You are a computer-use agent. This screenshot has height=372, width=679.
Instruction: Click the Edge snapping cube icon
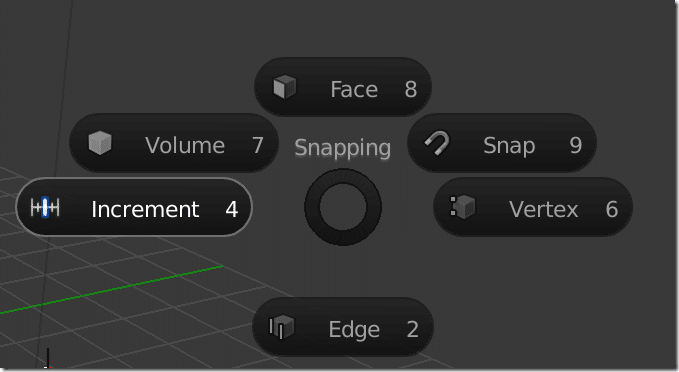coord(281,327)
